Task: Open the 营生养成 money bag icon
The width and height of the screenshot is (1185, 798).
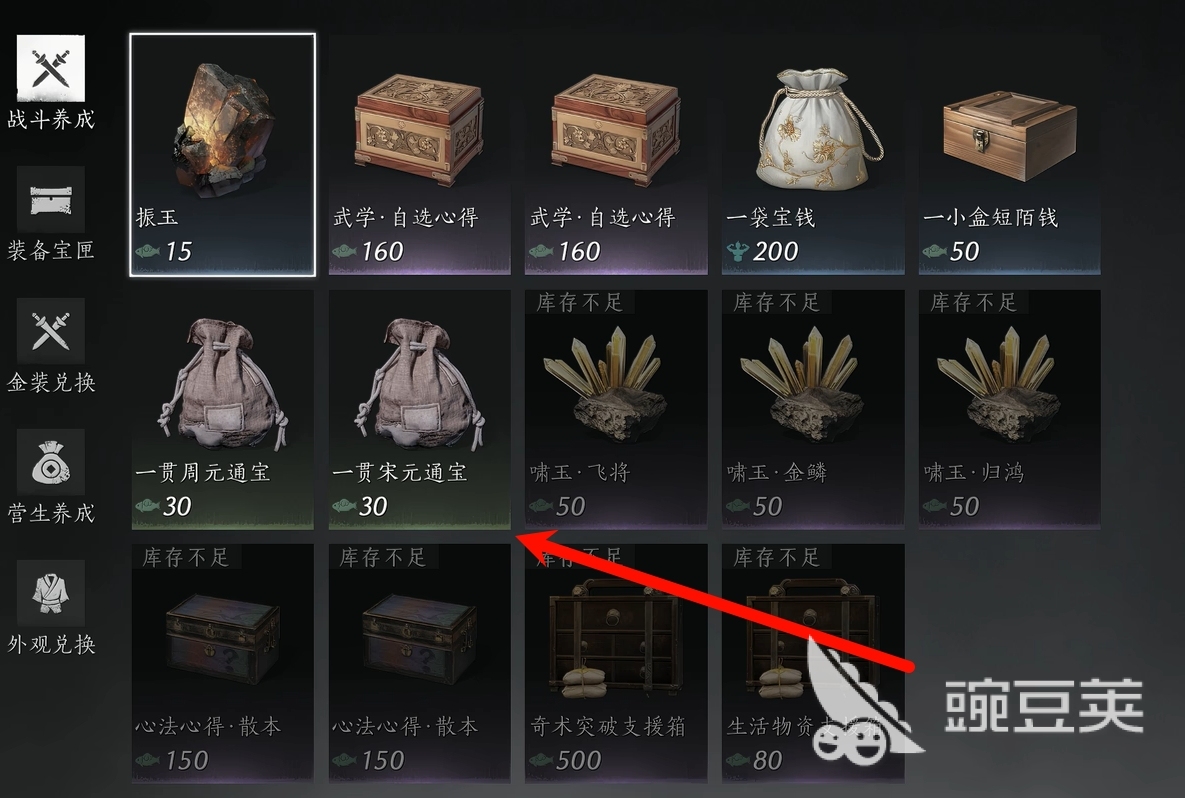Action: pos(51,463)
